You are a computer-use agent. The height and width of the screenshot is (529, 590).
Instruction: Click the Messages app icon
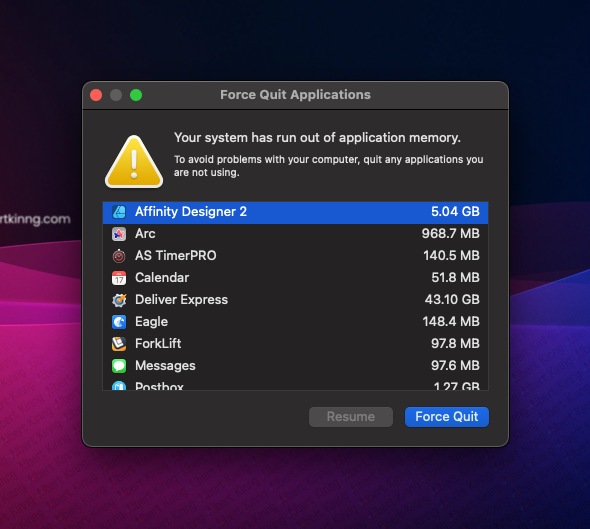(x=119, y=366)
